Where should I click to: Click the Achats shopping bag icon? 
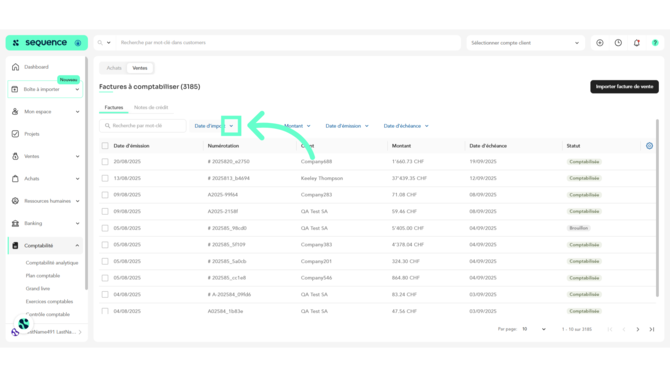pos(15,179)
